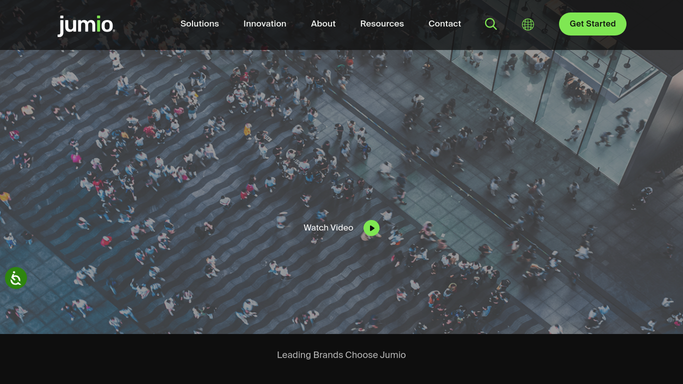Open the About menu
The image size is (683, 384).
[323, 24]
